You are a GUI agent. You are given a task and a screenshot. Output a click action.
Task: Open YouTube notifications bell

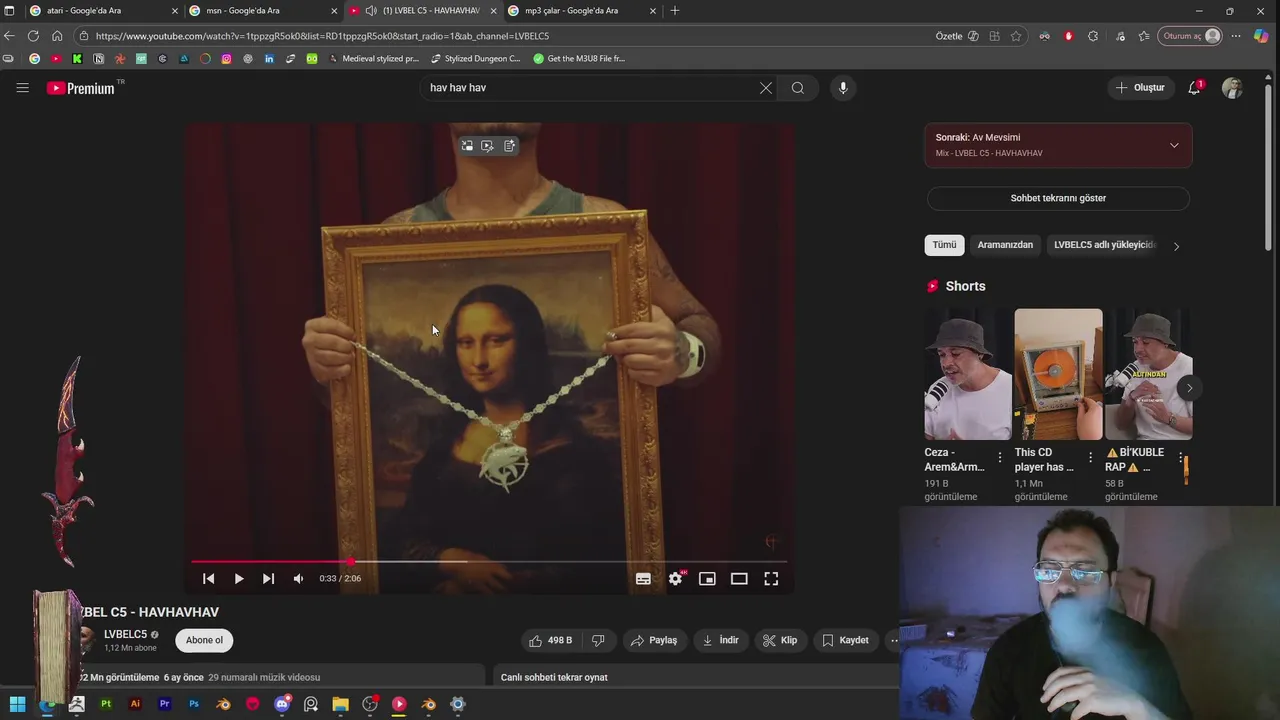coord(1194,88)
